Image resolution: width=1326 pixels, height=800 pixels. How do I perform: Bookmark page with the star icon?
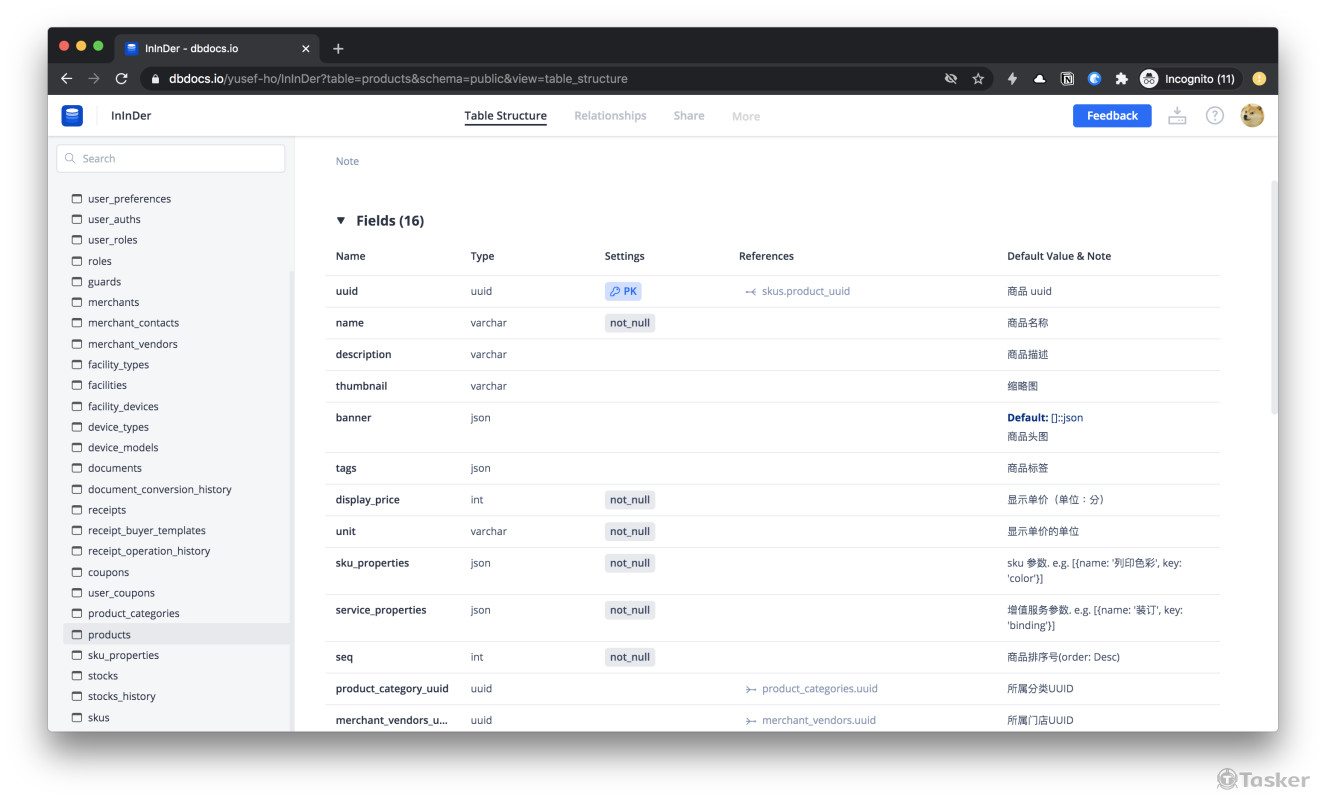pos(978,79)
